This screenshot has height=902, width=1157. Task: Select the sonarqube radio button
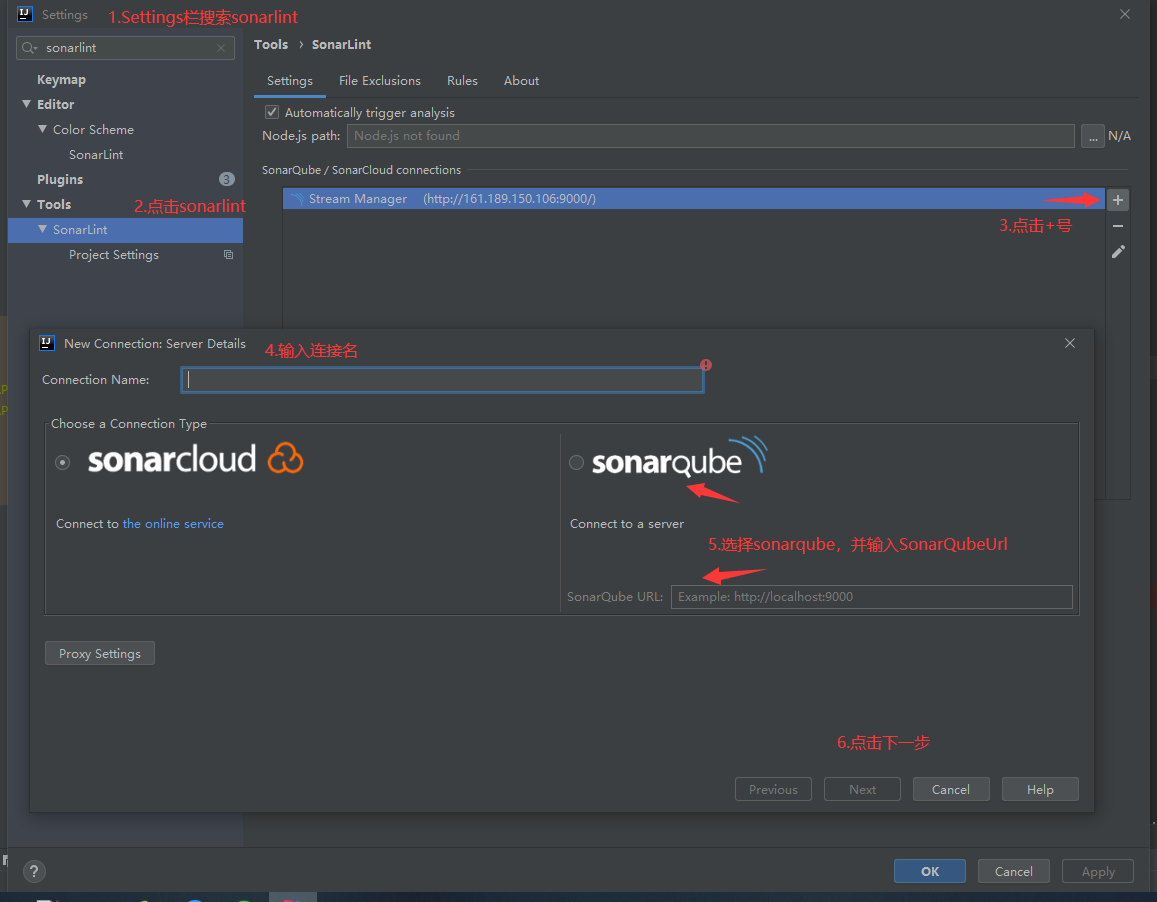[x=576, y=462]
